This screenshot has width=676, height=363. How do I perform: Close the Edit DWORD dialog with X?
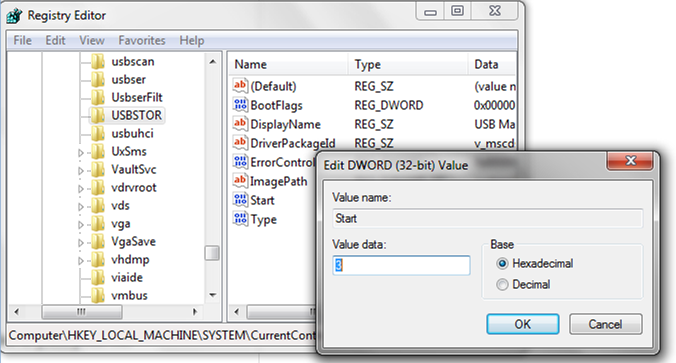tap(630, 161)
